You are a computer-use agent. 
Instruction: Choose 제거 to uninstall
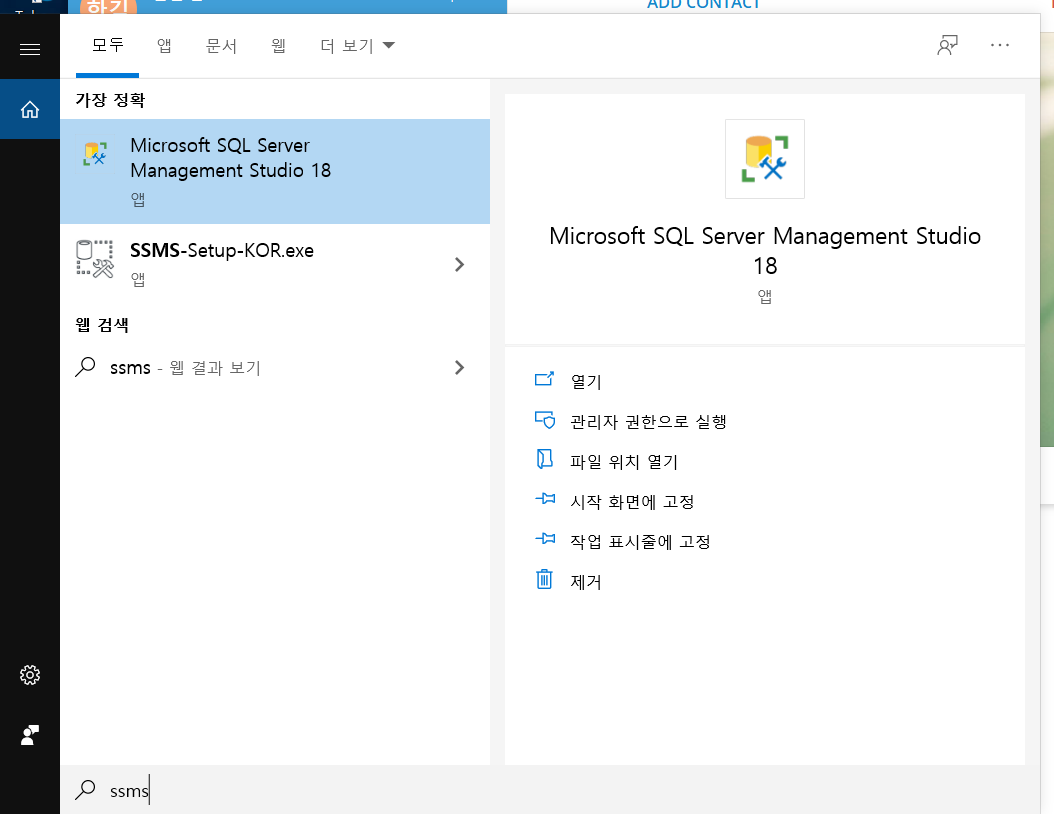pyautogui.click(x=585, y=581)
